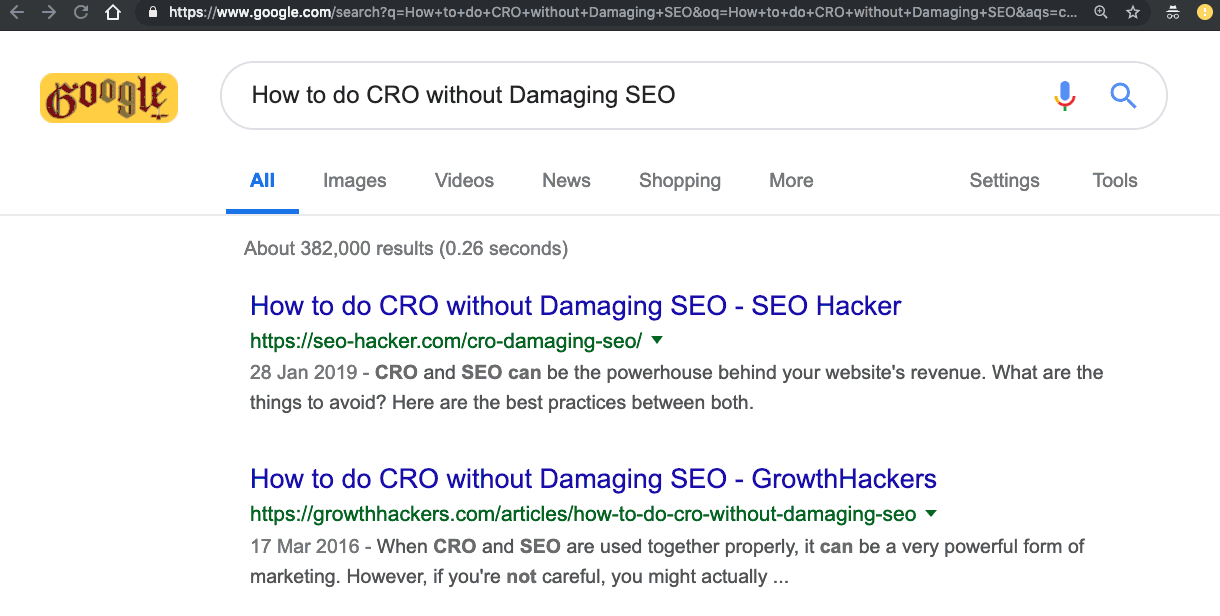Viewport: 1220px width, 616px height.
Task: Select the Shopping results tab
Action: [680, 180]
